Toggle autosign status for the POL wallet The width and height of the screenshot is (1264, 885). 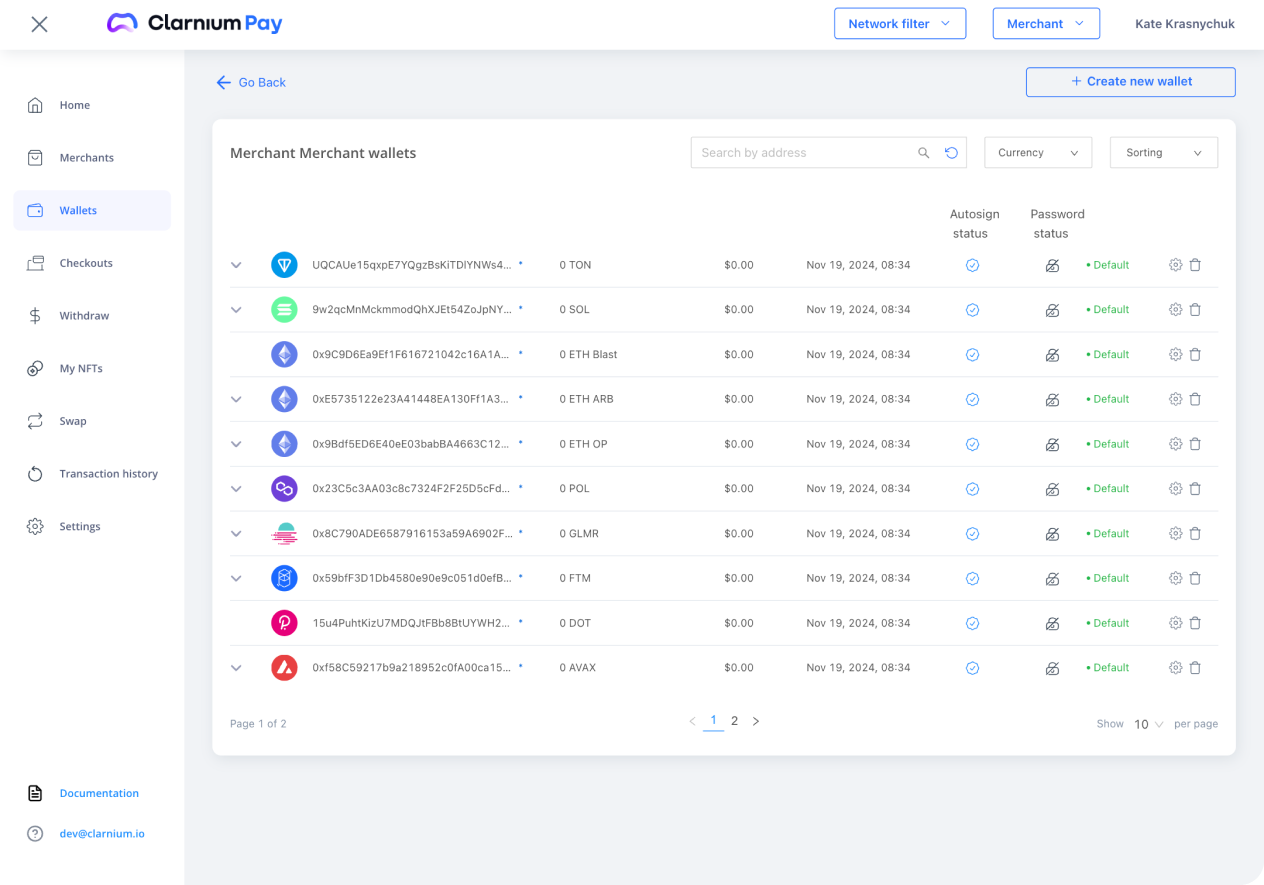point(972,489)
